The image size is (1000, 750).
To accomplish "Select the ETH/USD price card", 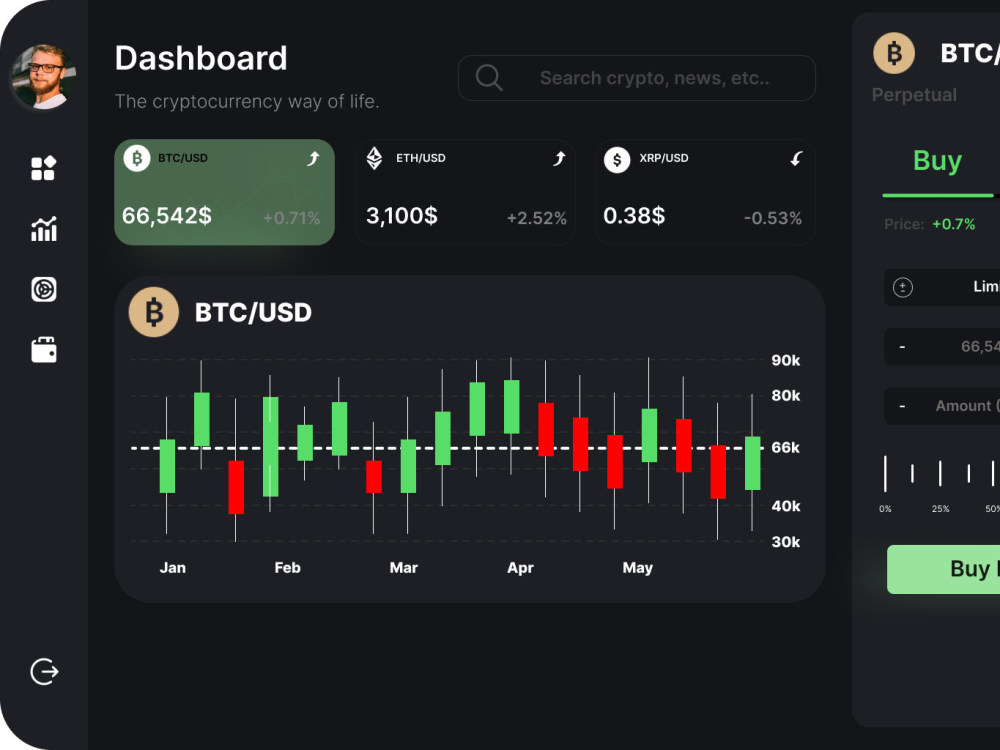I will tap(465, 192).
